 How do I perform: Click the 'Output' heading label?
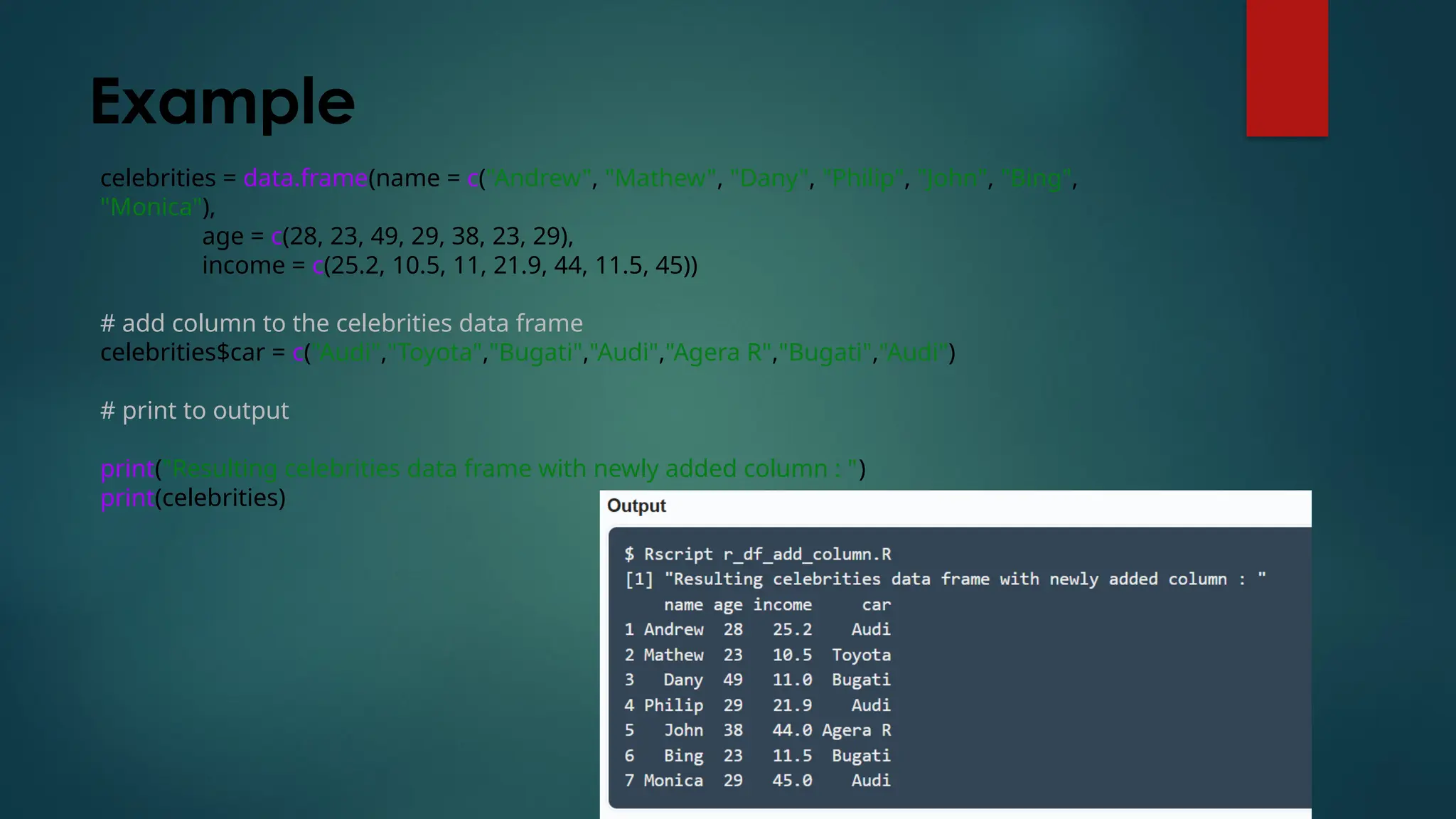tap(636, 506)
